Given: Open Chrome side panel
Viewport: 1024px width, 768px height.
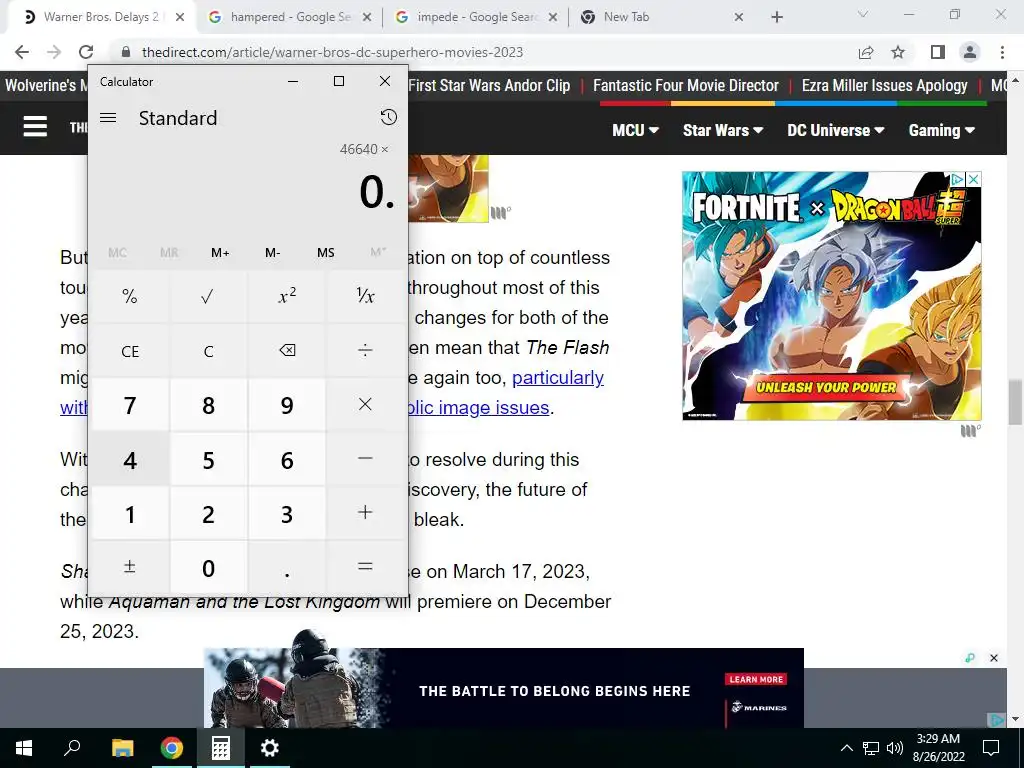Looking at the screenshot, I should [937, 52].
